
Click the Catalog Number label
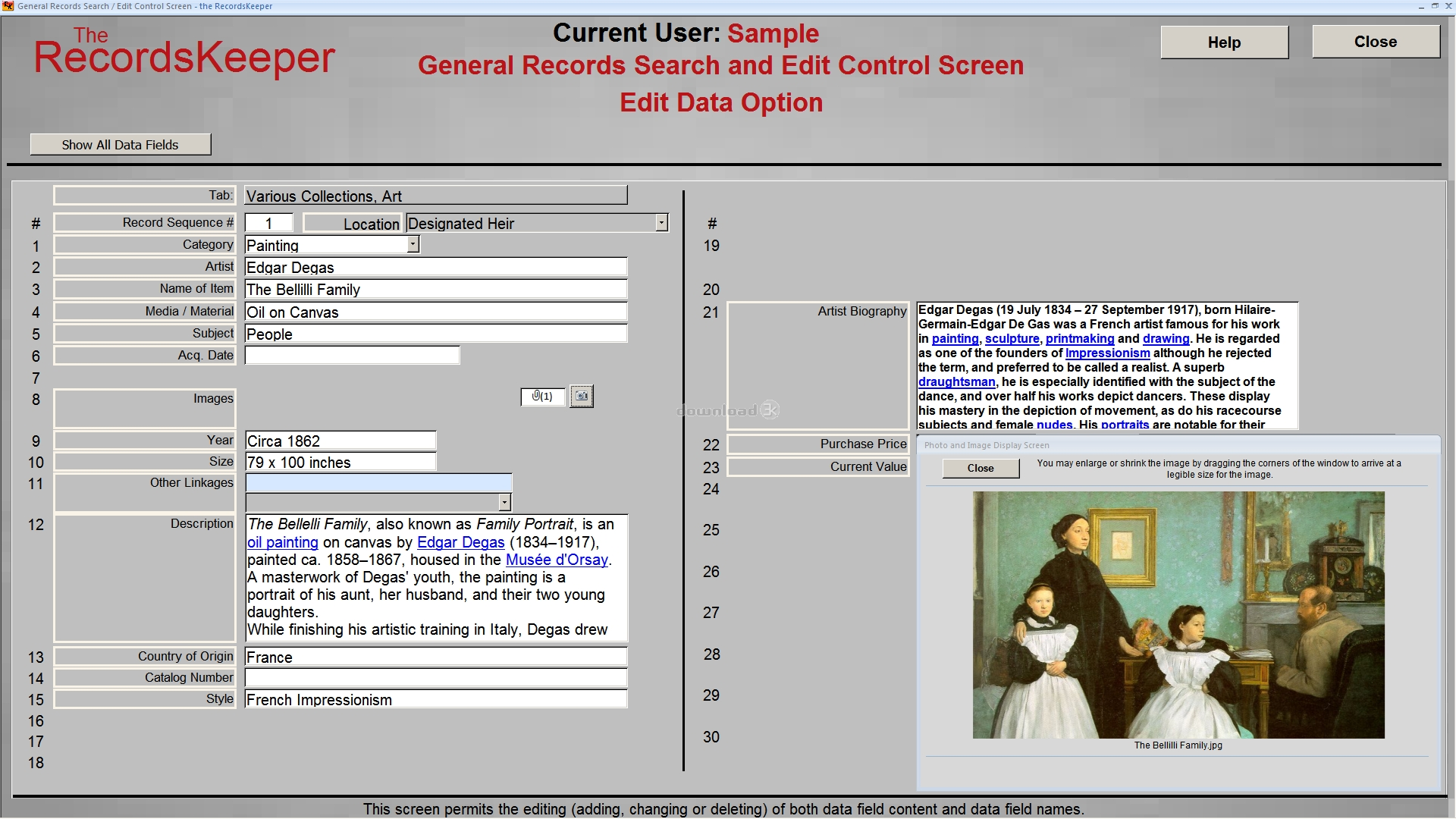[x=145, y=678]
